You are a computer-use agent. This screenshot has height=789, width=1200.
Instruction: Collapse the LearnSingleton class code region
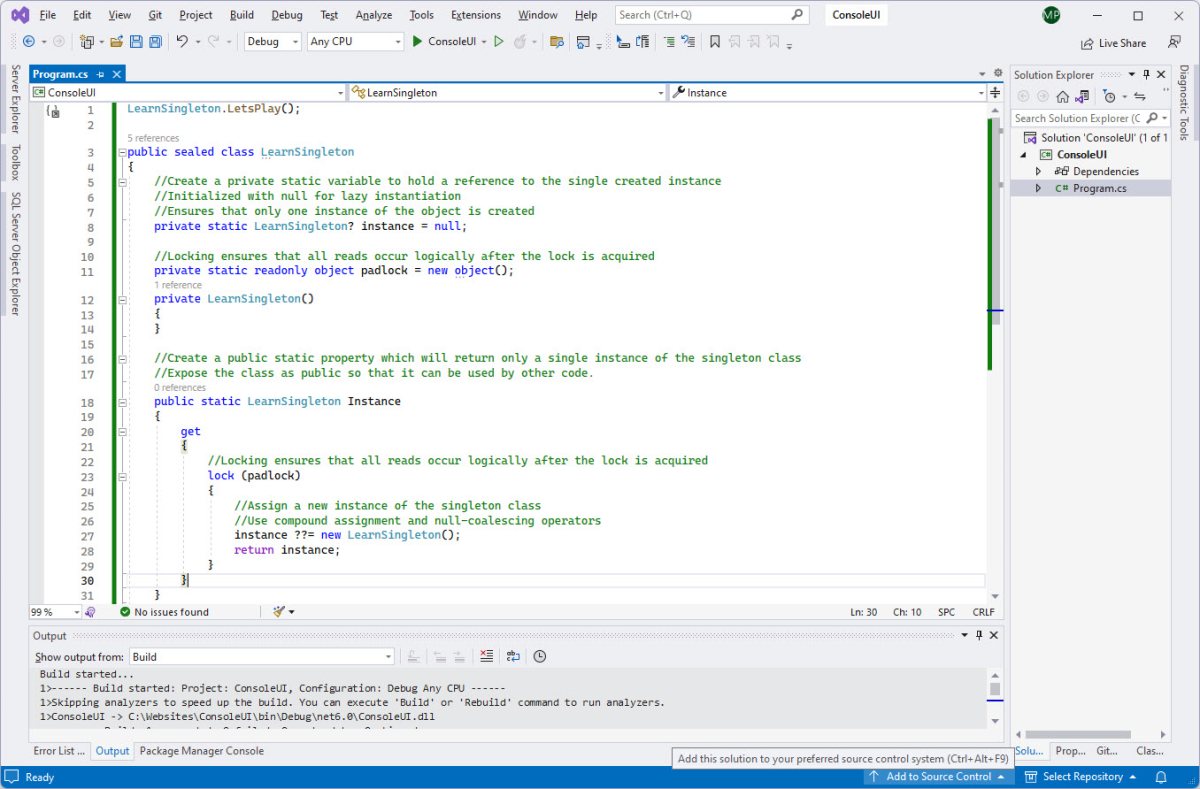click(x=122, y=152)
